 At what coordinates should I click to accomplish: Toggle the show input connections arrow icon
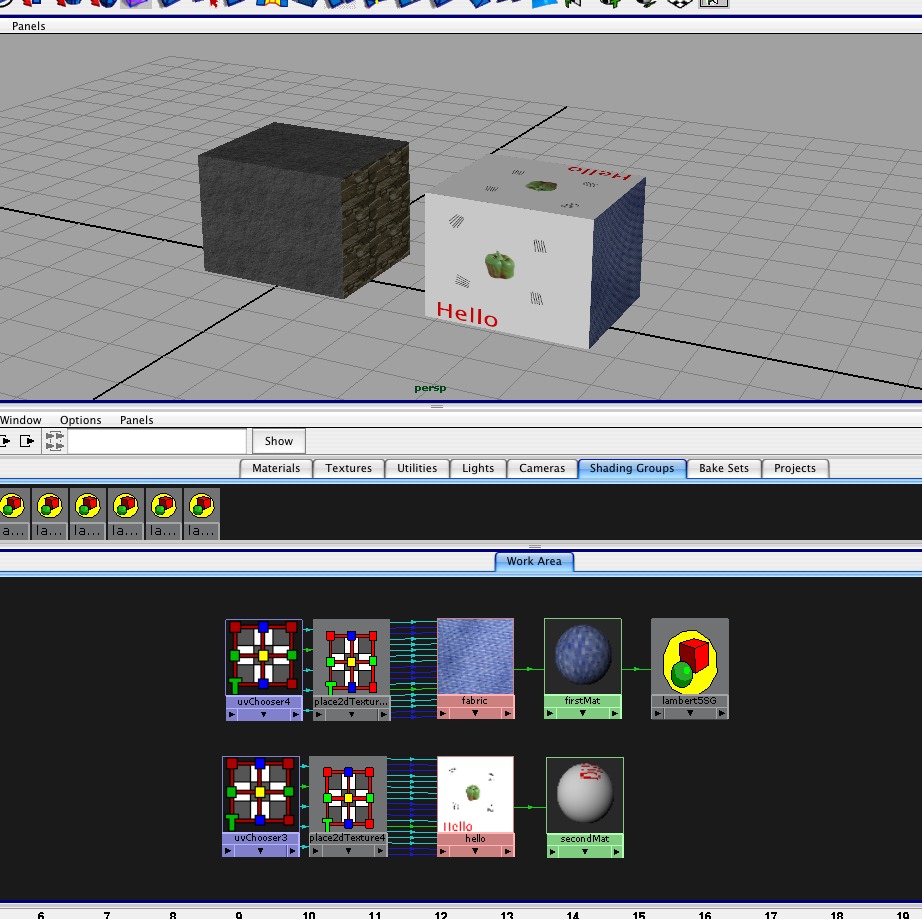pyautogui.click(x=7, y=441)
